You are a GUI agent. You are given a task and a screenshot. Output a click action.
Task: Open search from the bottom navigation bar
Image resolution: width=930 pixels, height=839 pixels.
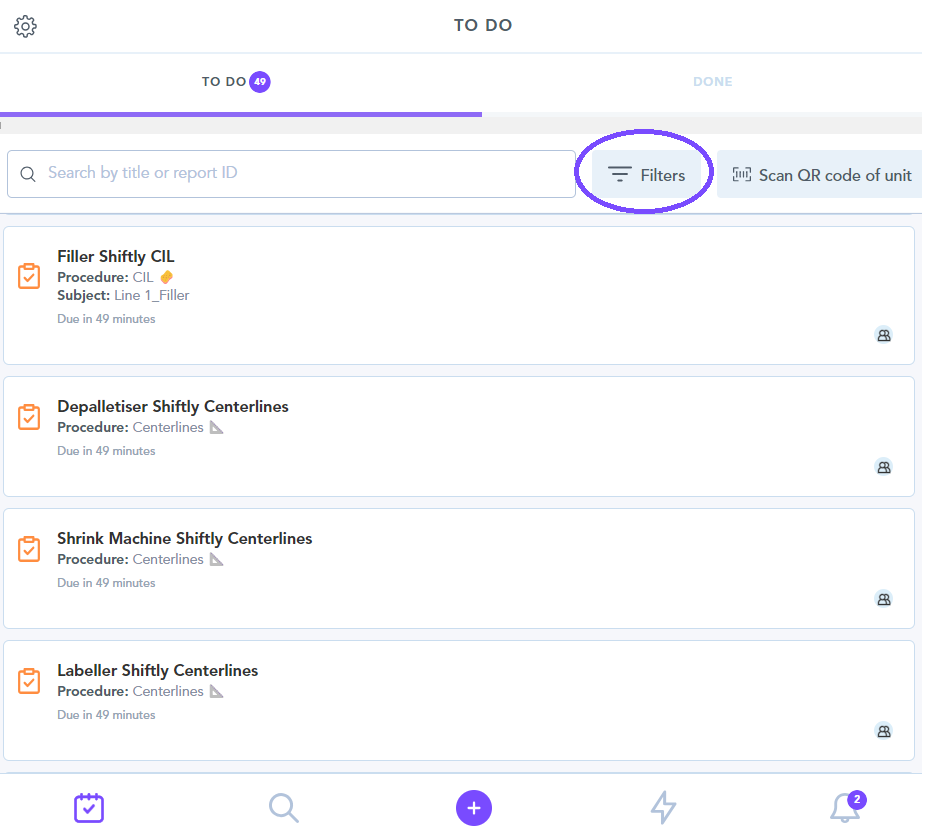tap(284, 807)
